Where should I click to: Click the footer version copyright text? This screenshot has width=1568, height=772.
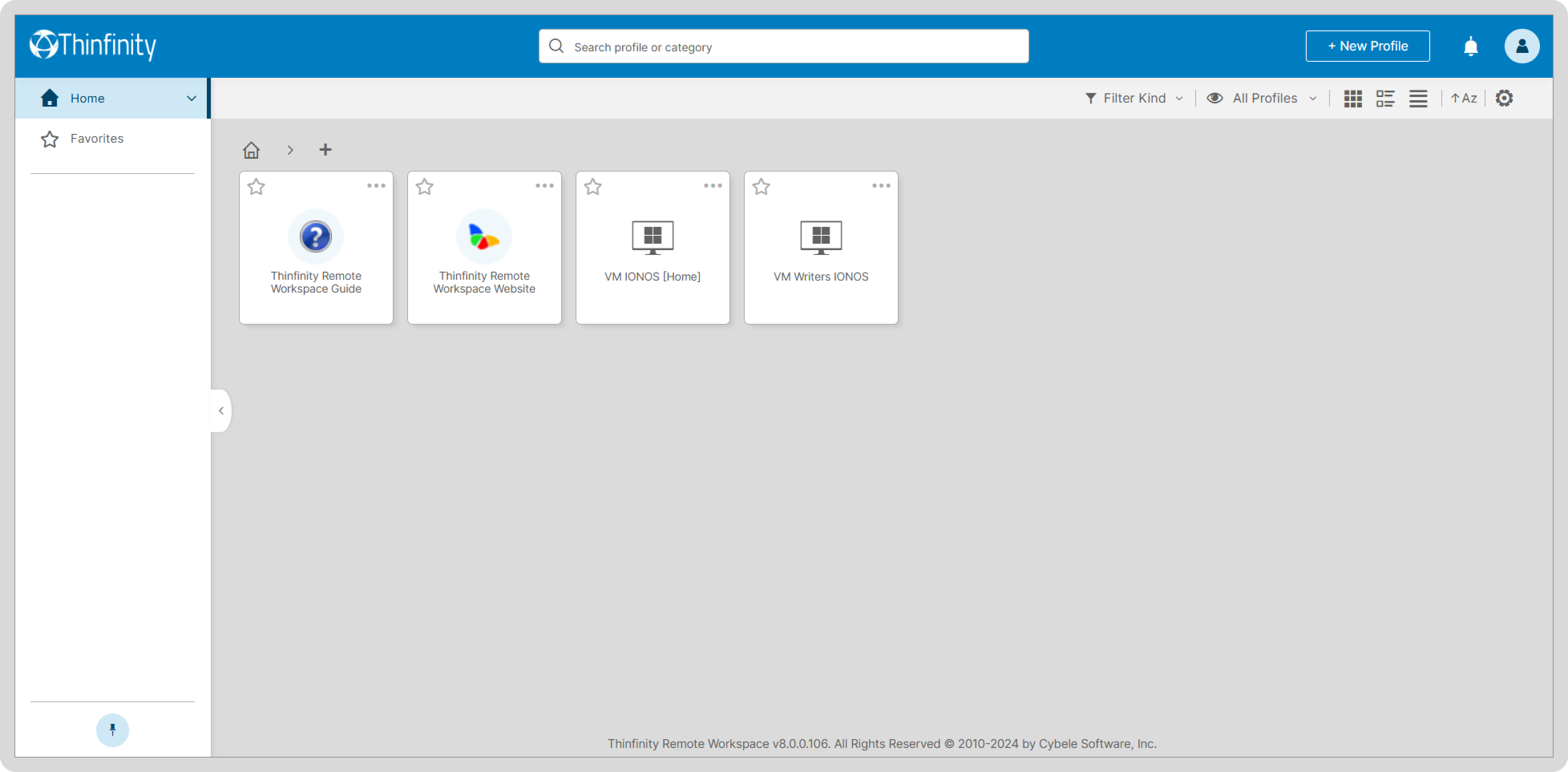[x=882, y=744]
